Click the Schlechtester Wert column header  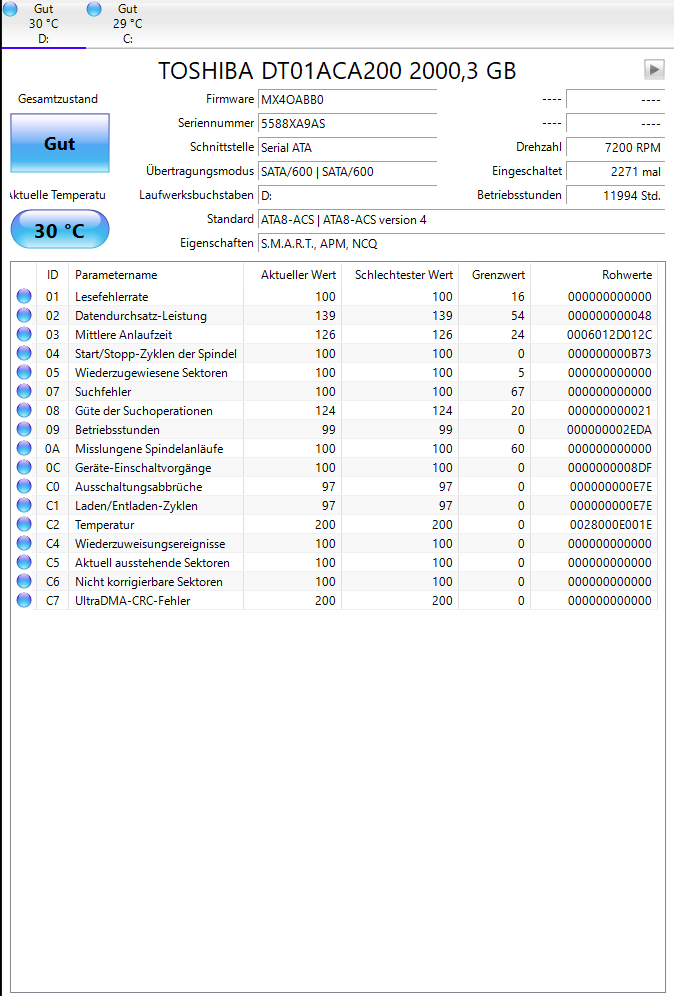click(x=400, y=275)
